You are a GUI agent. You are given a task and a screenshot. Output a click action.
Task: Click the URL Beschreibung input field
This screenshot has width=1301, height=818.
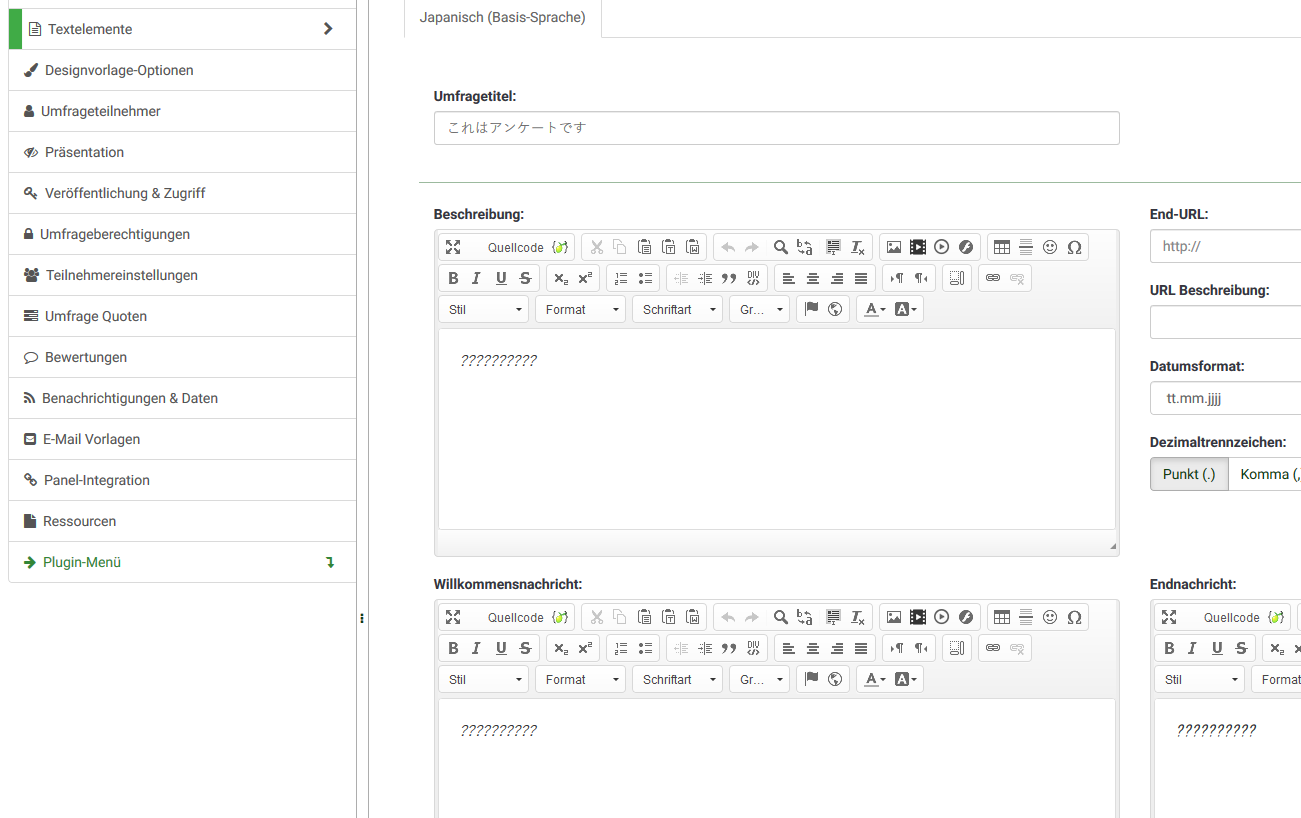pyautogui.click(x=1225, y=322)
